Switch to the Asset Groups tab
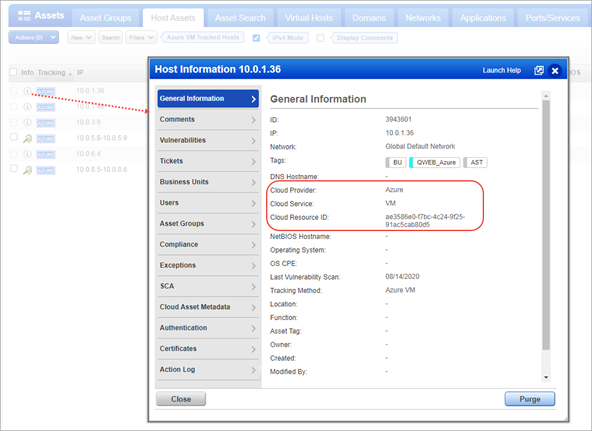Viewport: 592px width, 431px height. [x=105, y=18]
